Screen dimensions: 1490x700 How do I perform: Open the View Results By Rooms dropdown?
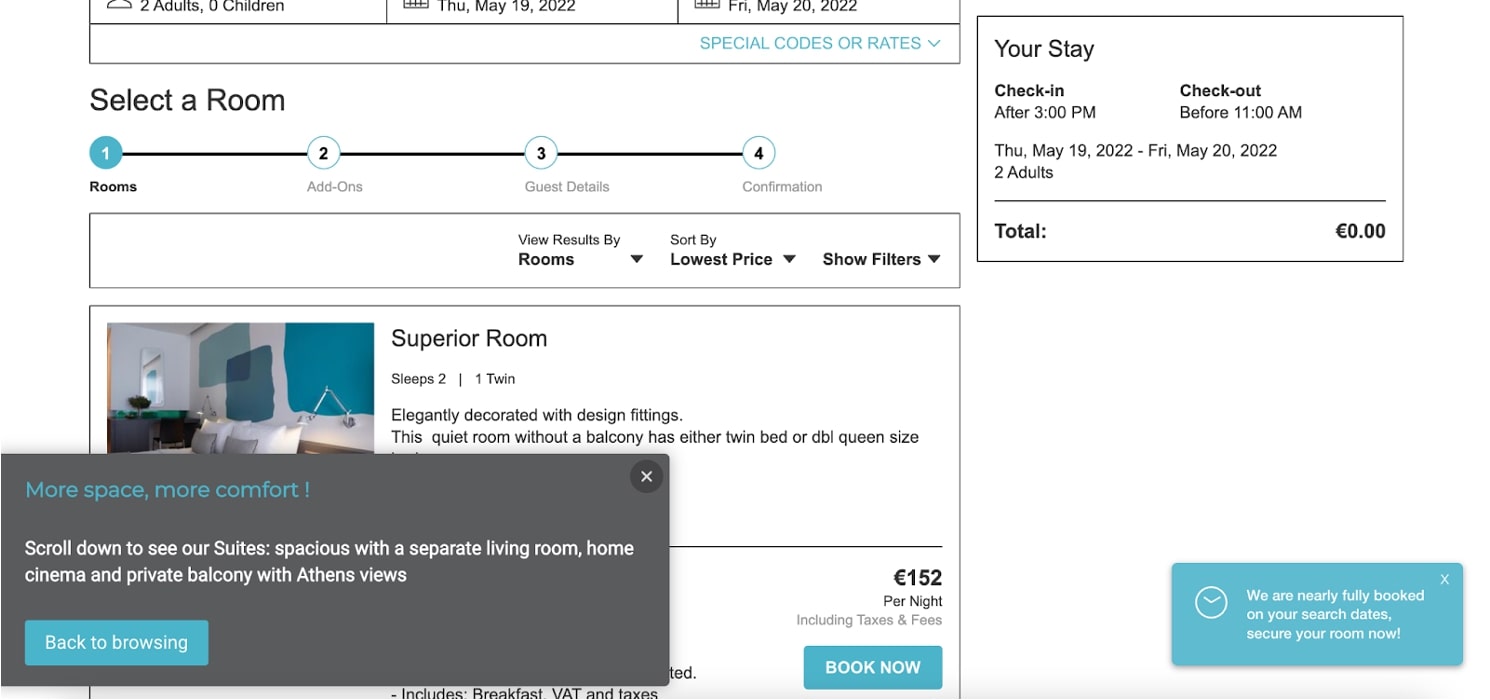point(580,259)
